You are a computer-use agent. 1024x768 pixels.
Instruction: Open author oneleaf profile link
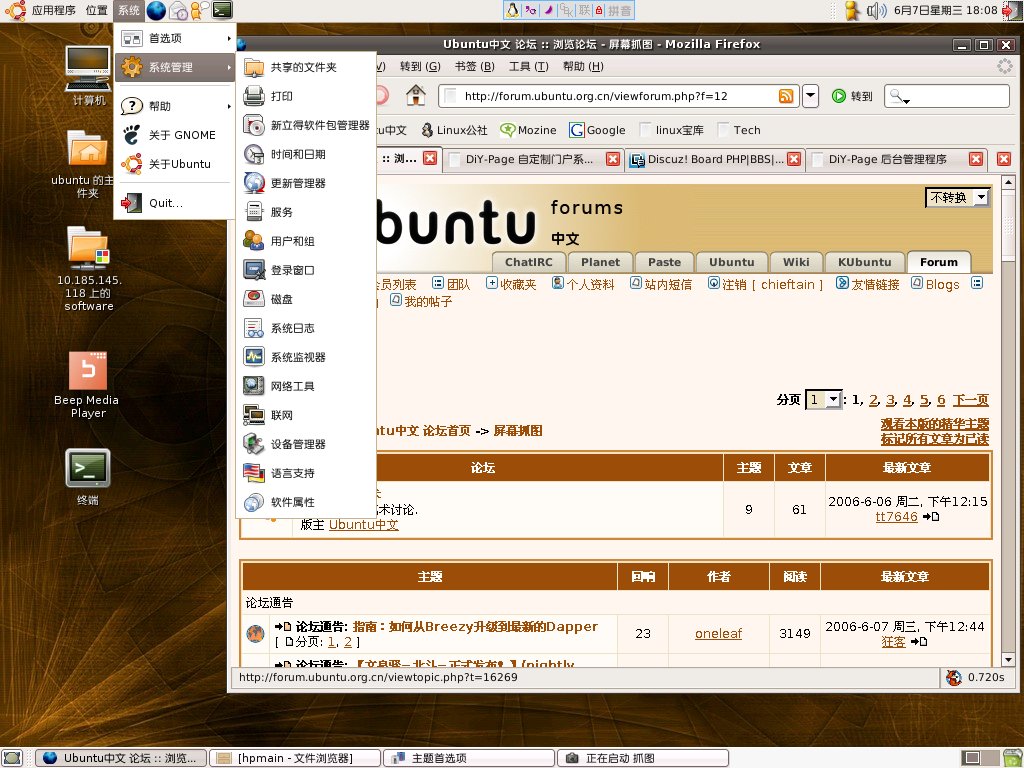tap(718, 633)
